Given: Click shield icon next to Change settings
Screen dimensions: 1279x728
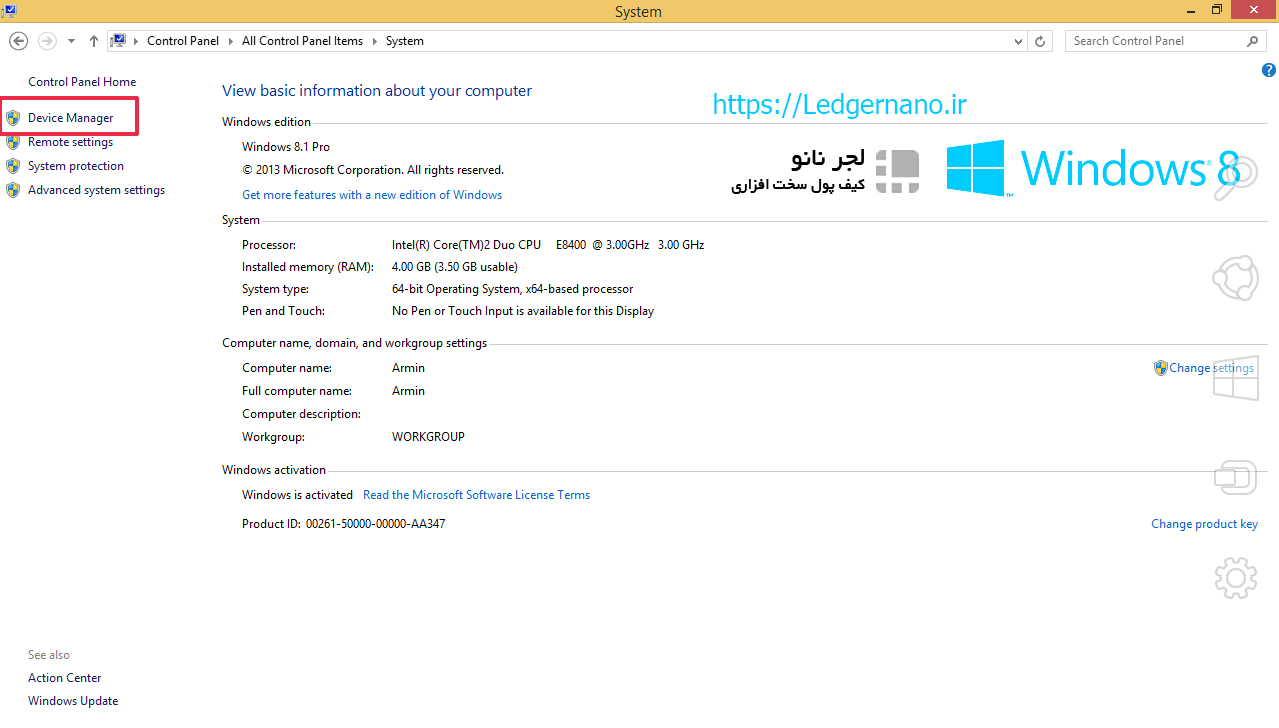Looking at the screenshot, I should pyautogui.click(x=1160, y=368).
